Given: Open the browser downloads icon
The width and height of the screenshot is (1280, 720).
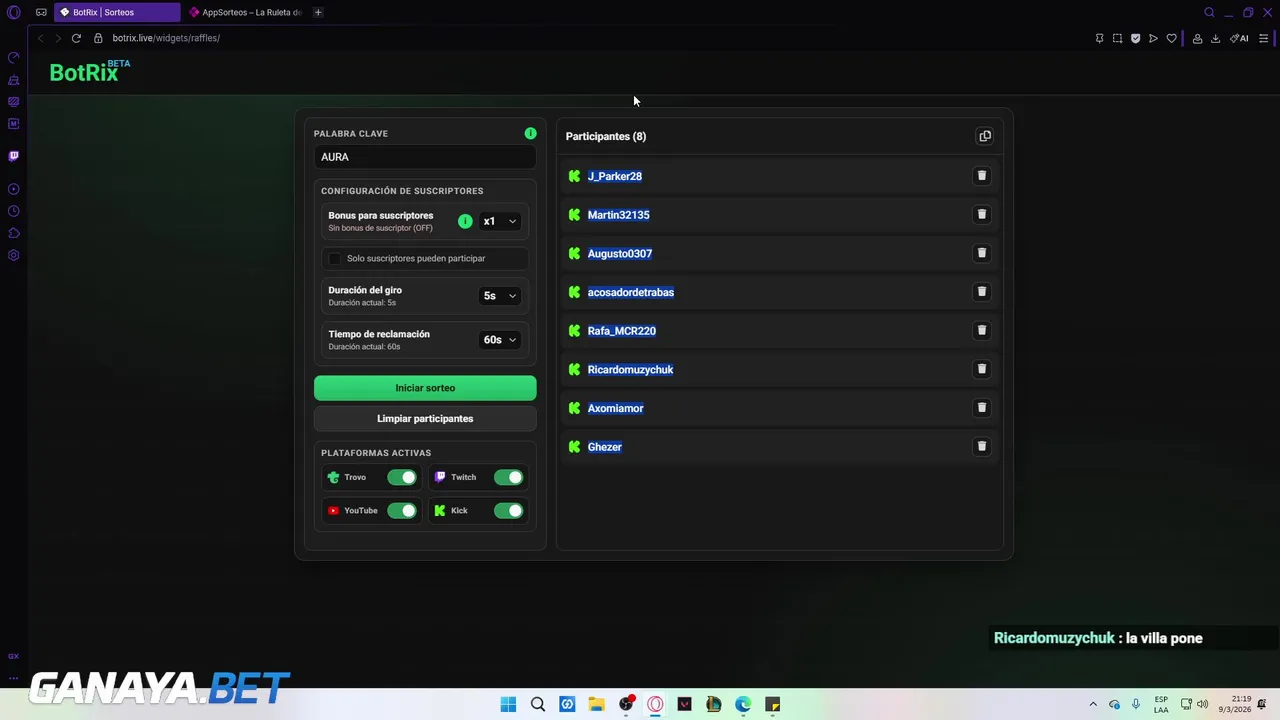Looking at the screenshot, I should coord(1215,38).
